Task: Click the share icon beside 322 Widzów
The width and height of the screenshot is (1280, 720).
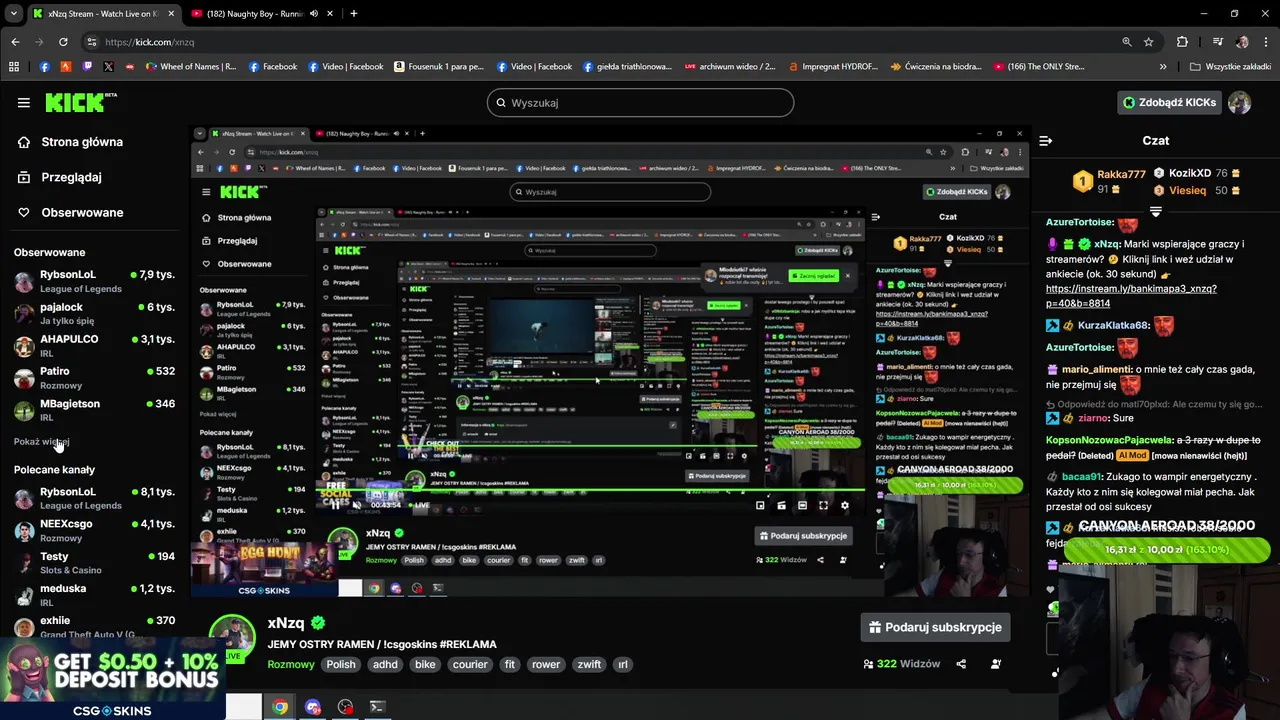Action: (x=961, y=664)
